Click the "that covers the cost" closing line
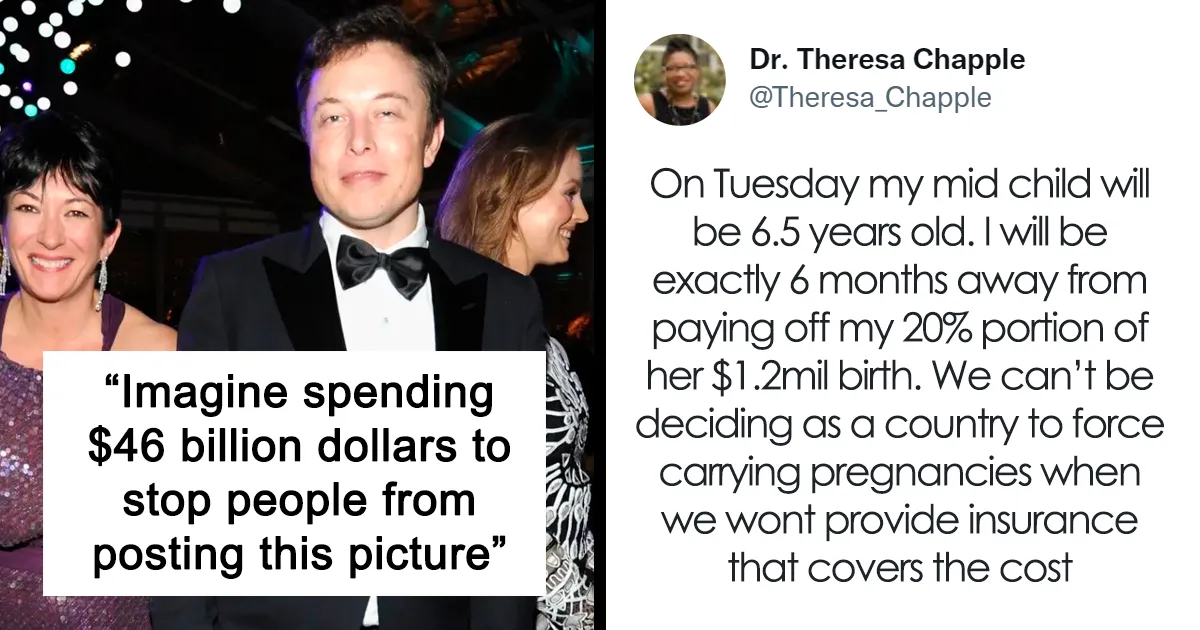 (x=900, y=567)
